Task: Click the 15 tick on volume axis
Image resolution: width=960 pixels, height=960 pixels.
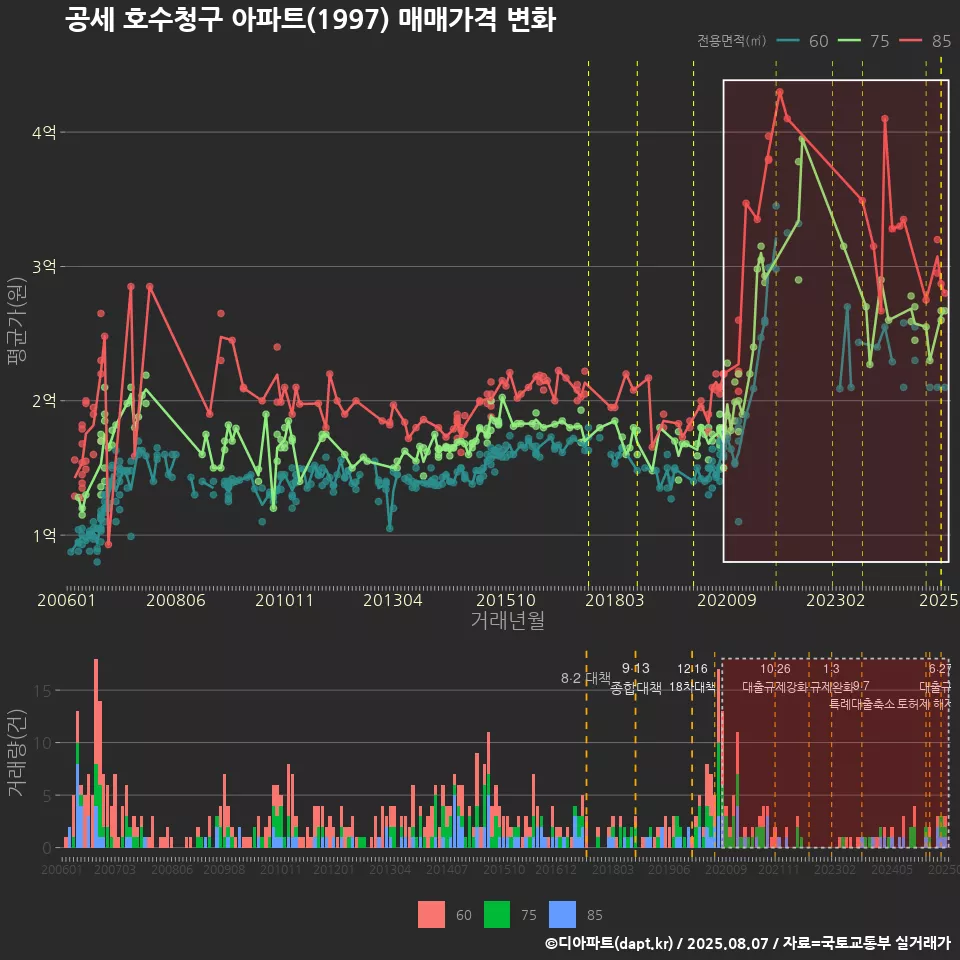Action: tap(43, 691)
